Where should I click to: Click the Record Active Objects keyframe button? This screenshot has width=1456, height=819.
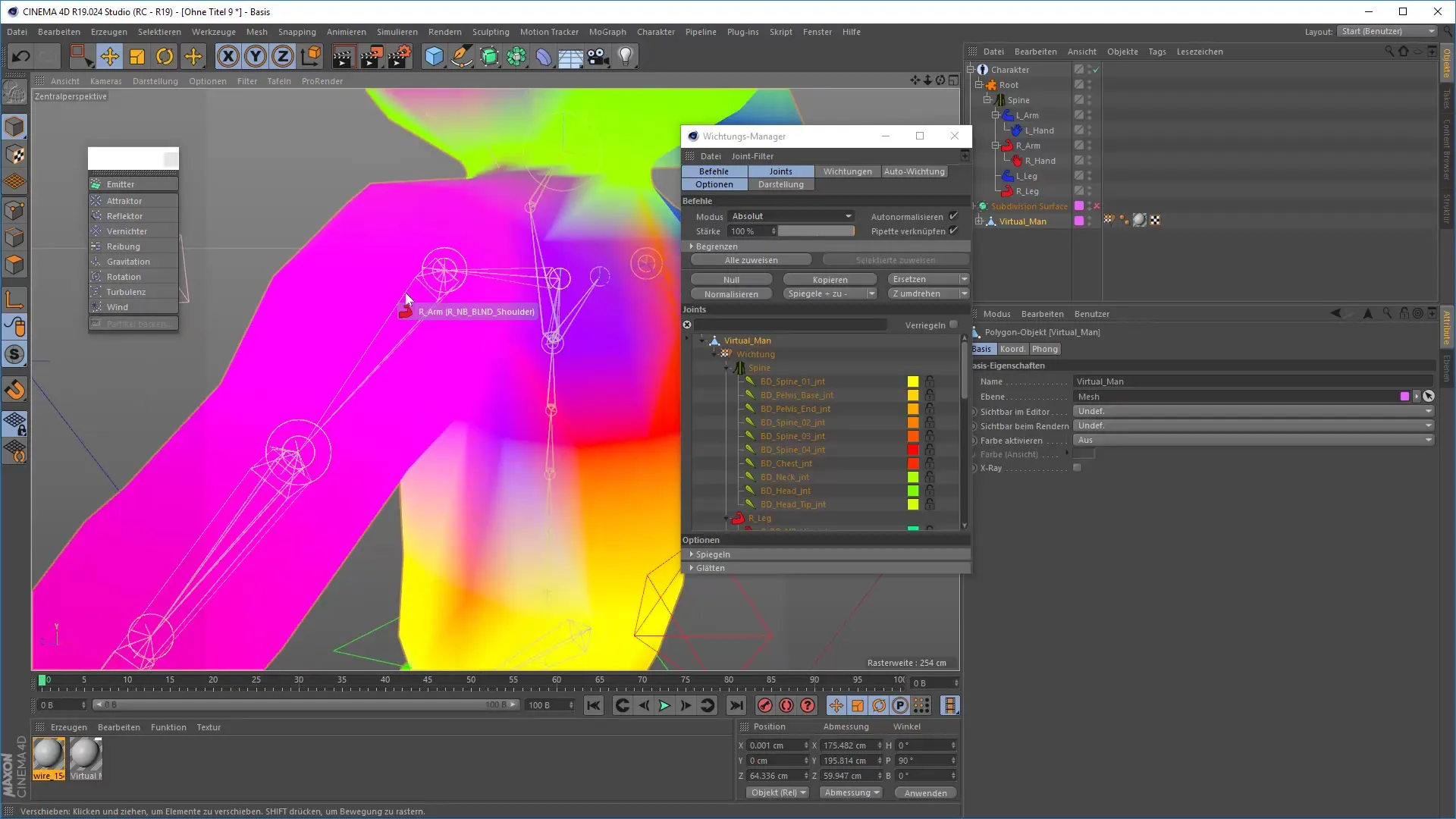[765, 705]
